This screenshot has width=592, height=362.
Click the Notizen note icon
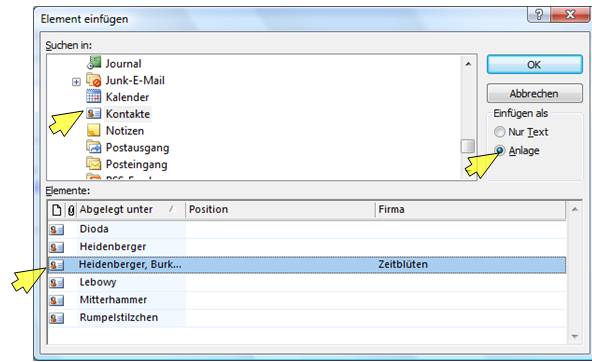(94, 130)
